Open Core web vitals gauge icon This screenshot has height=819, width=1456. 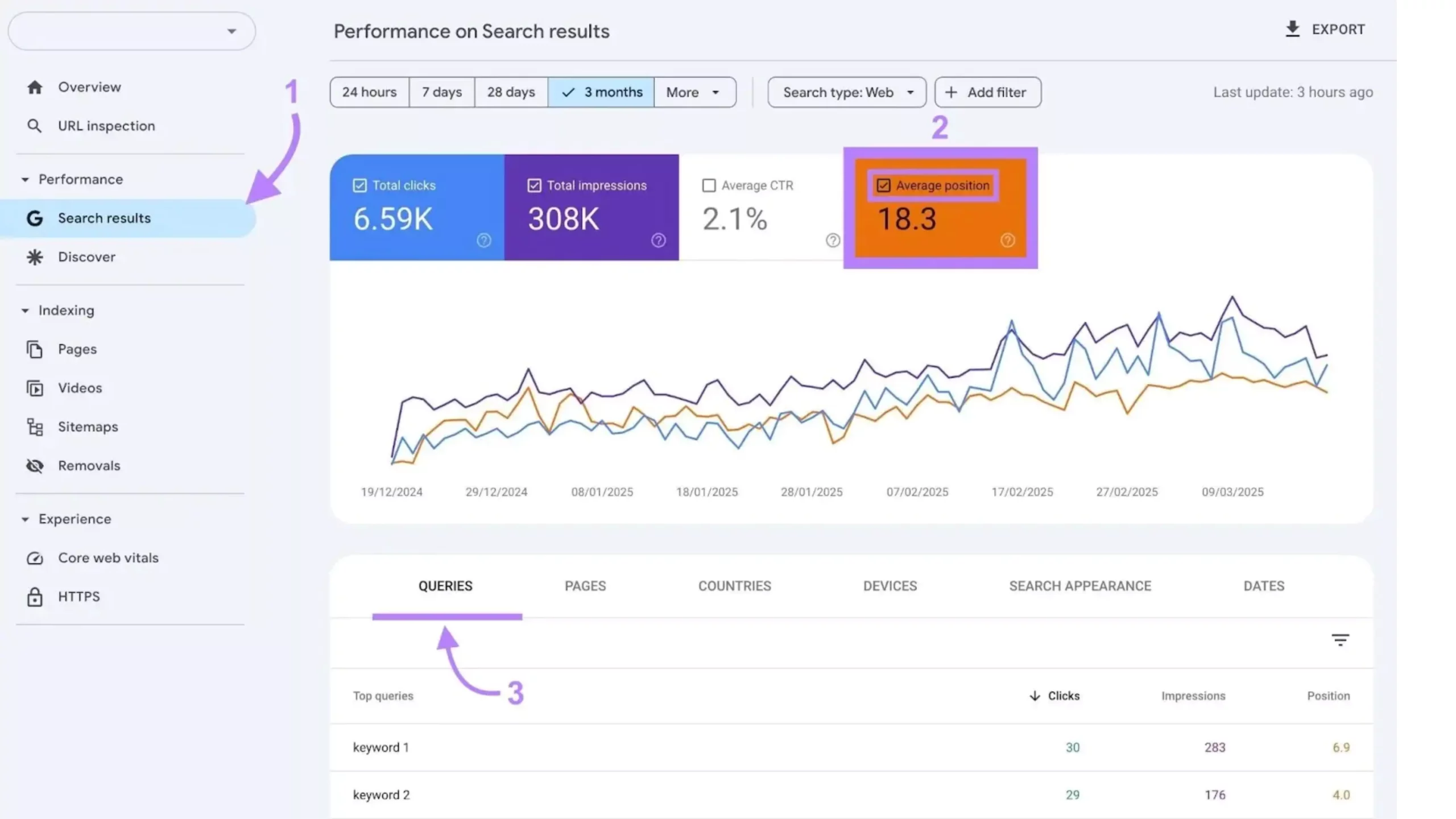tap(35, 558)
